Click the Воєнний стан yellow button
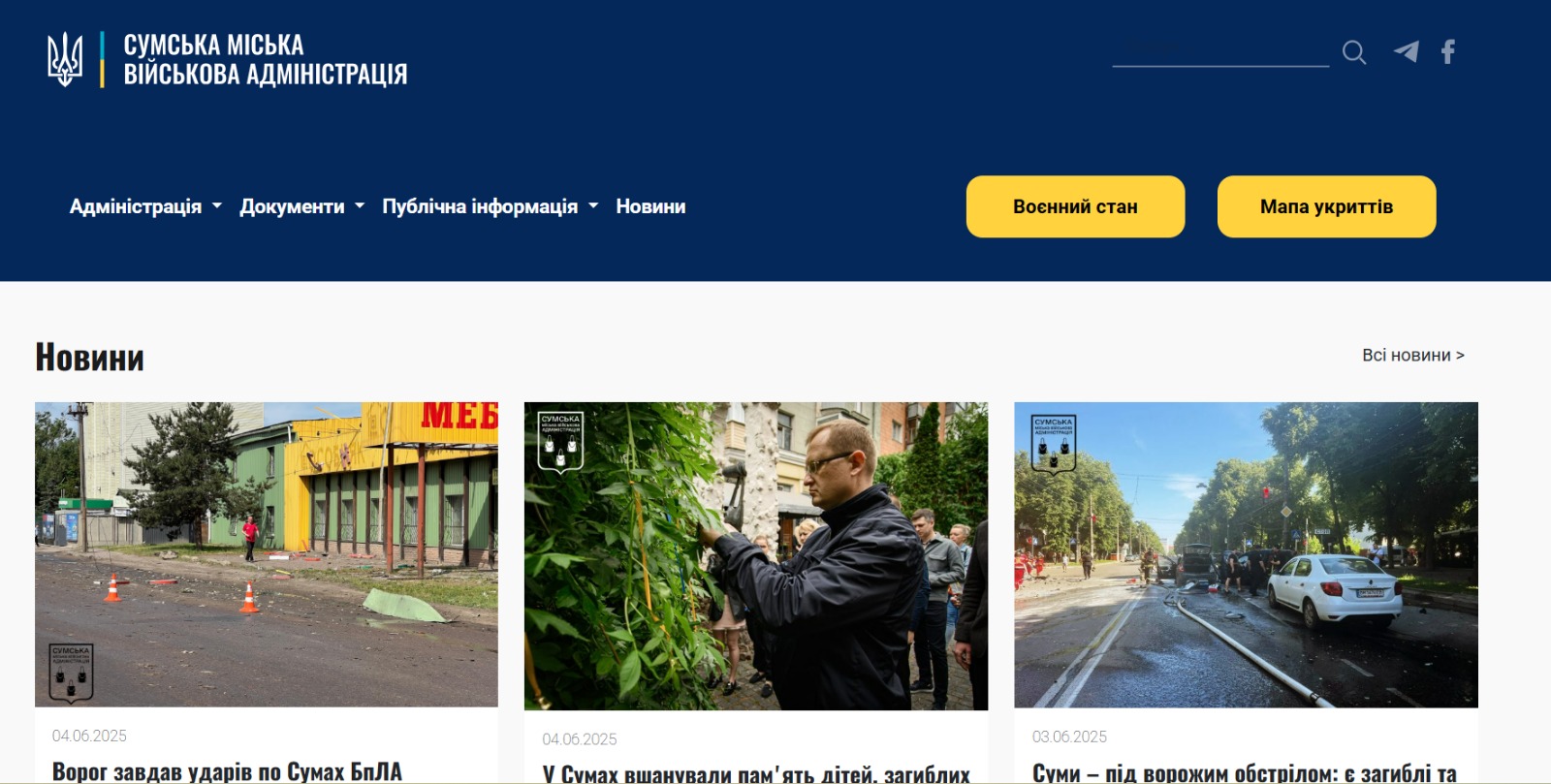The width and height of the screenshot is (1551, 784). [x=1075, y=206]
